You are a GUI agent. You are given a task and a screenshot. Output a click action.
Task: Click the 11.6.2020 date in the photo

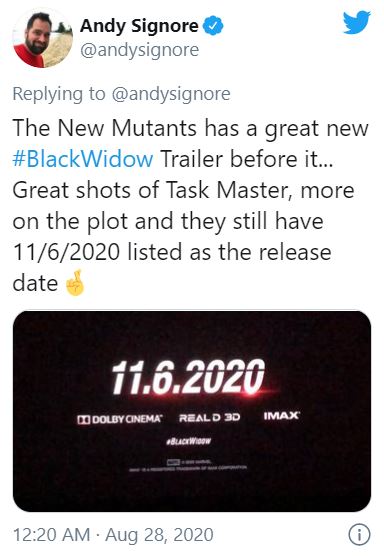tap(188, 377)
